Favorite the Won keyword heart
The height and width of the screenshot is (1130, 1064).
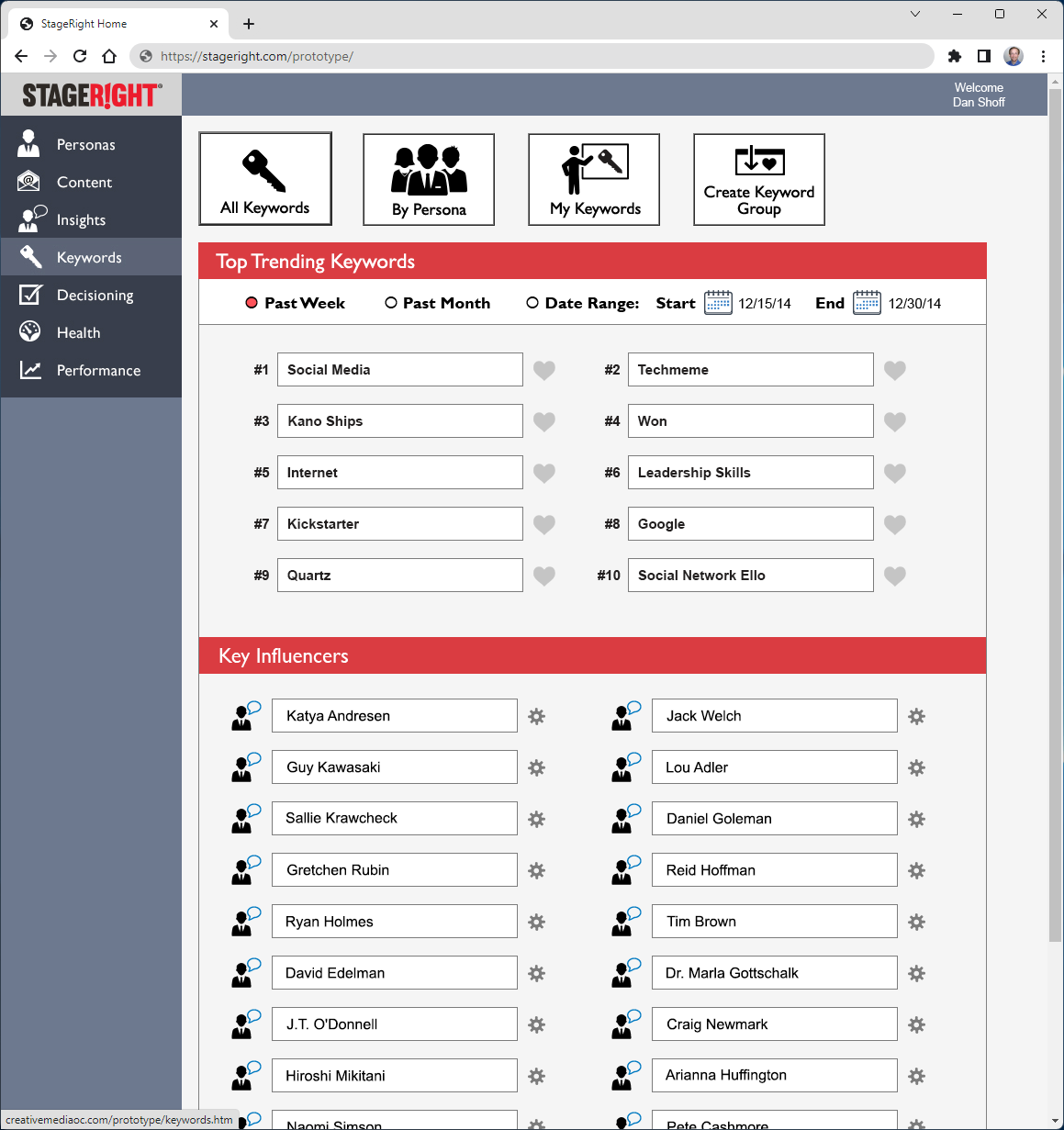point(895,421)
